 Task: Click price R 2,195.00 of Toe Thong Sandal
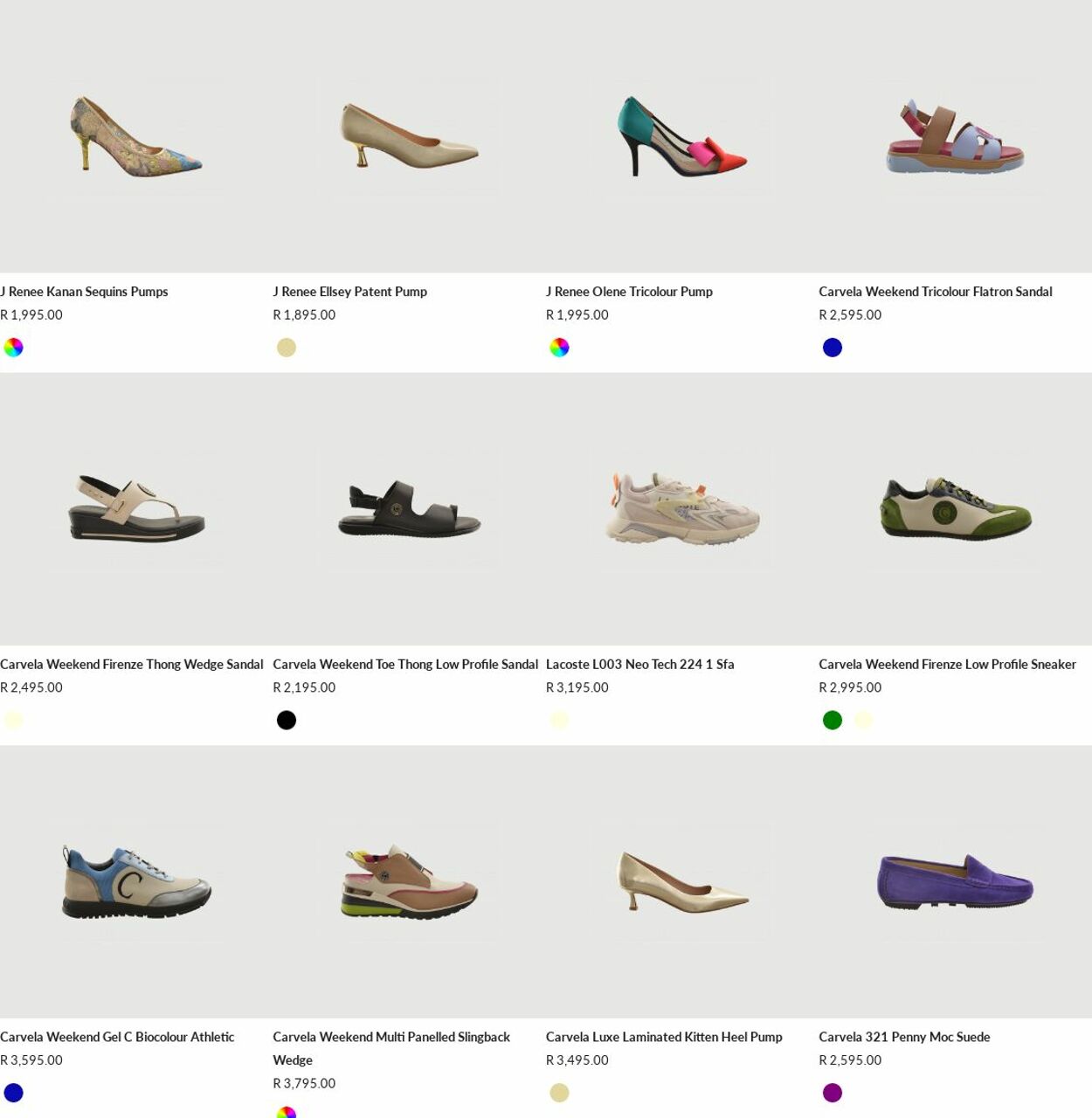(x=304, y=688)
